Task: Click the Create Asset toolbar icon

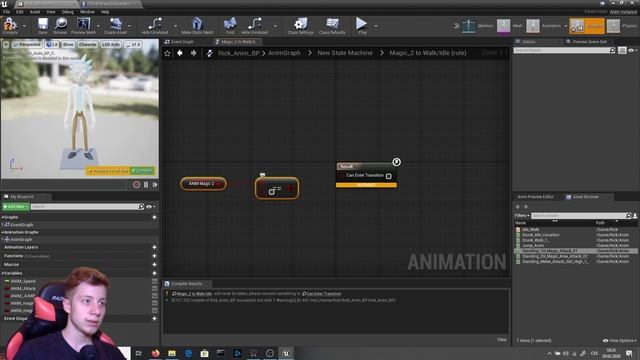Action: pyautogui.click(x=116, y=25)
